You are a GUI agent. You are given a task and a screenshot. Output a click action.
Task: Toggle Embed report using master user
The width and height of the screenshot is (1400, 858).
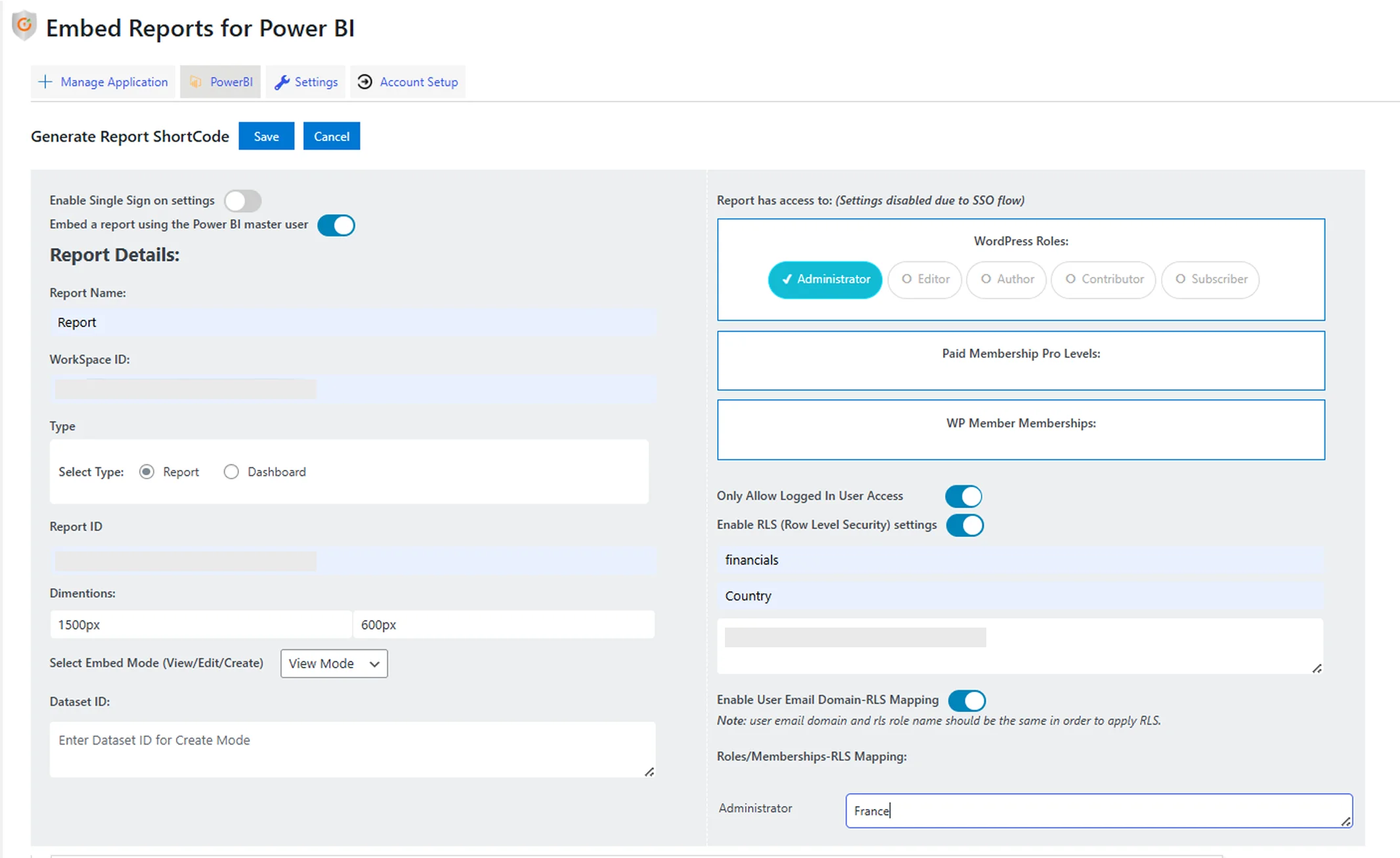coord(336,225)
